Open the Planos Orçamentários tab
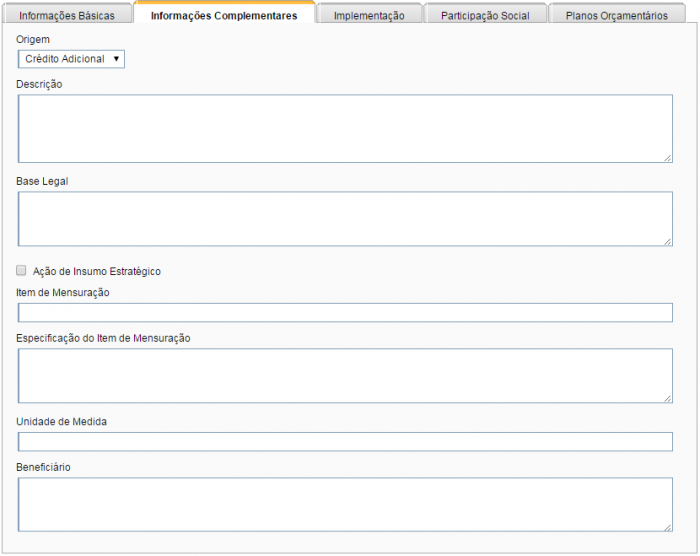The width and height of the screenshot is (700, 556). pos(616,16)
